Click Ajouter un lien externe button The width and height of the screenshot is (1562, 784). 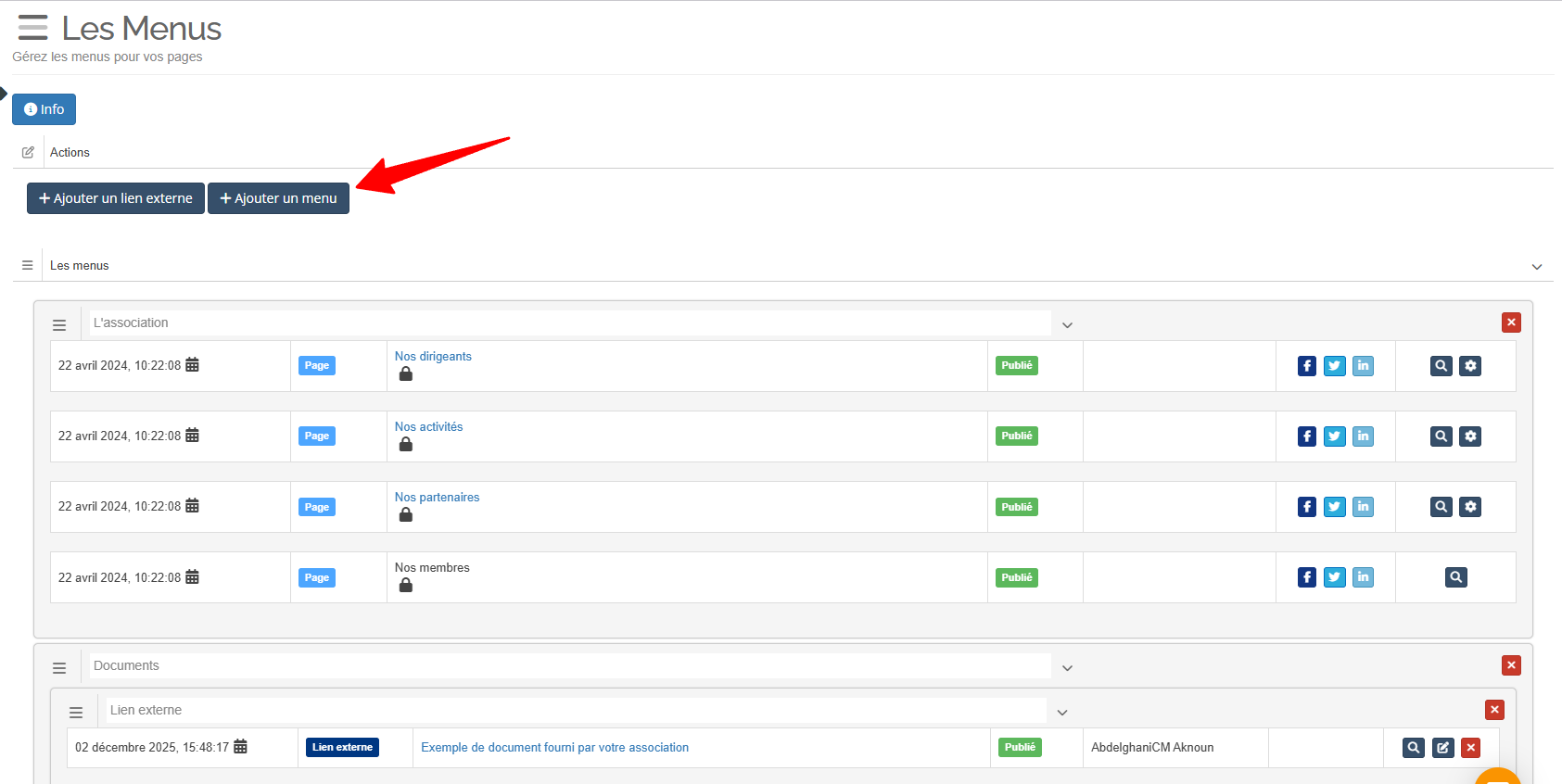click(x=116, y=198)
